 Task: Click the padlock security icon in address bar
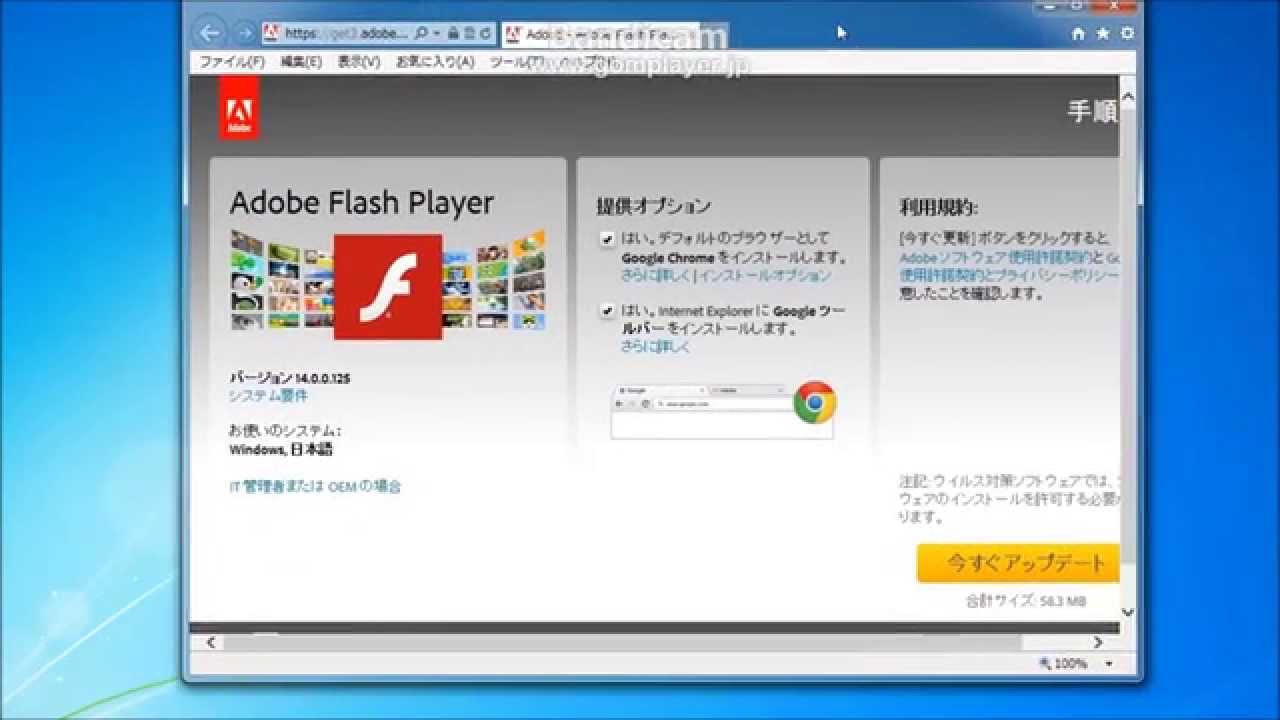(x=453, y=33)
